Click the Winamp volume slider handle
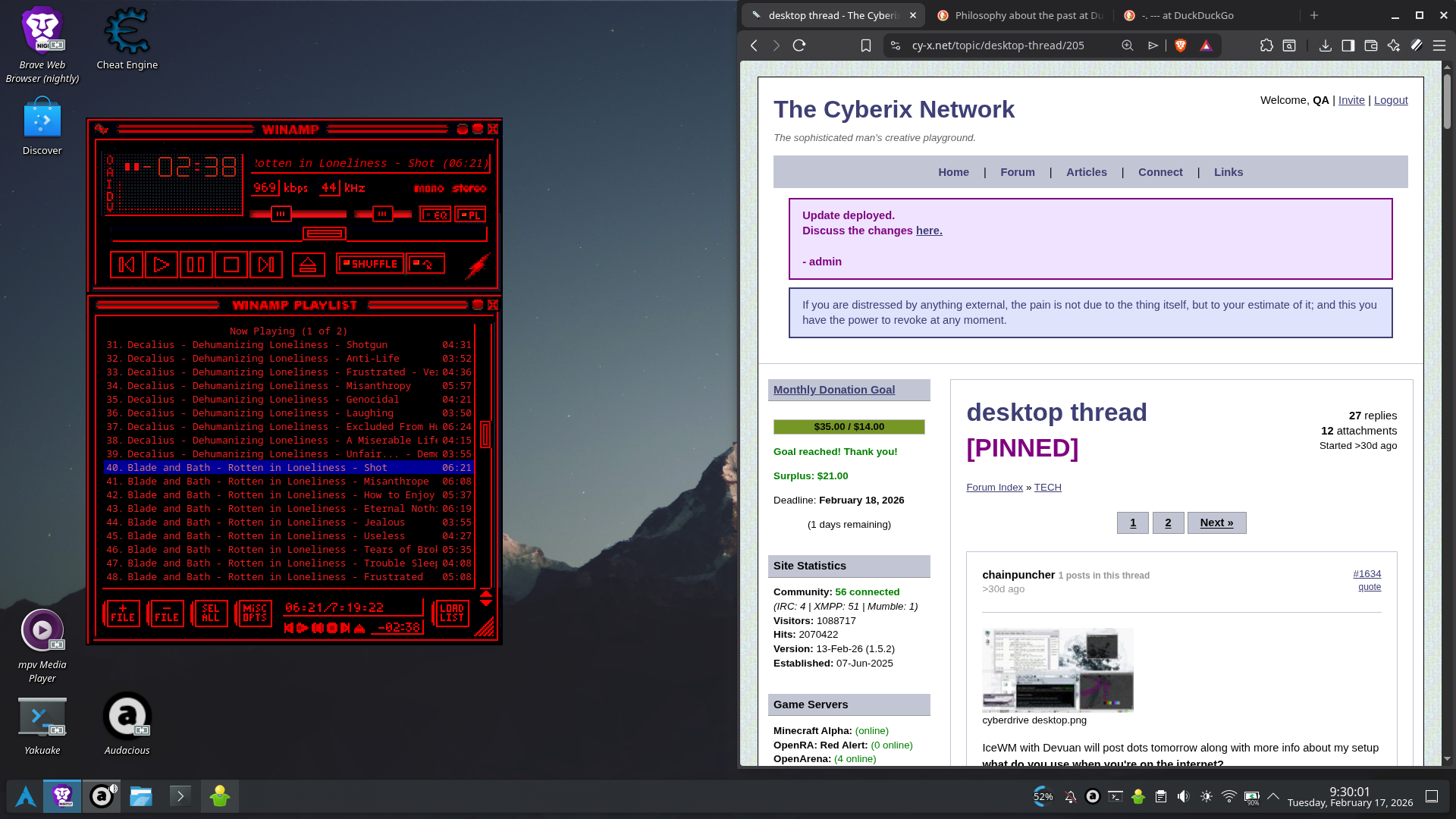 [x=281, y=215]
